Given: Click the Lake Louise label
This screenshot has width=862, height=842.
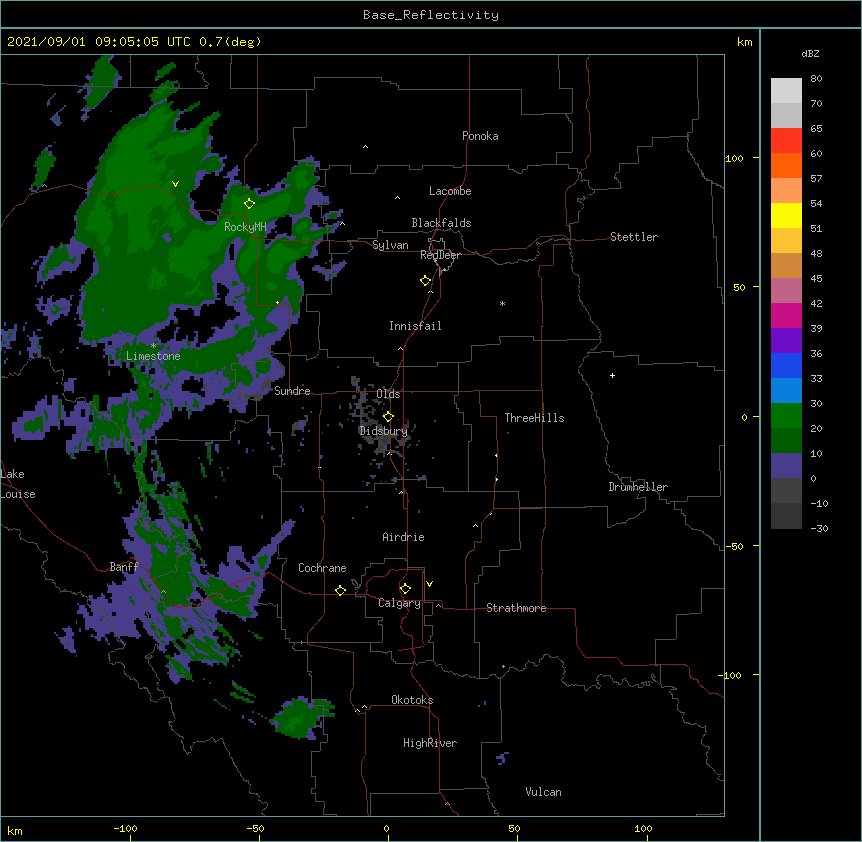Looking at the screenshot, I should click(18, 484).
